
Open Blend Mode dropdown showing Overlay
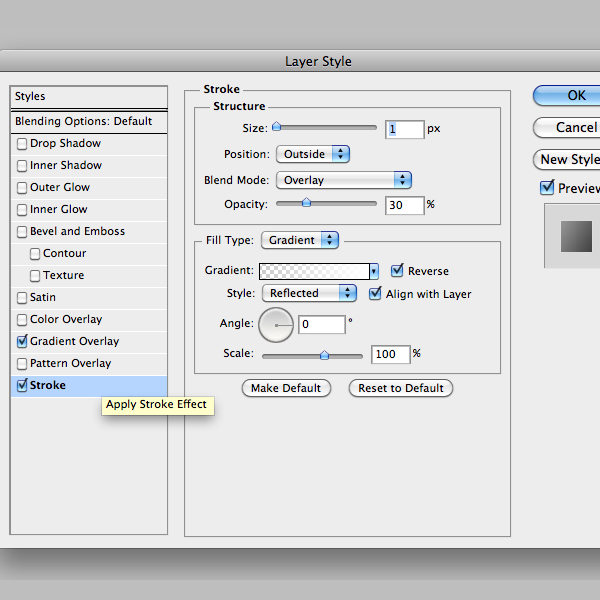pyautogui.click(x=344, y=180)
